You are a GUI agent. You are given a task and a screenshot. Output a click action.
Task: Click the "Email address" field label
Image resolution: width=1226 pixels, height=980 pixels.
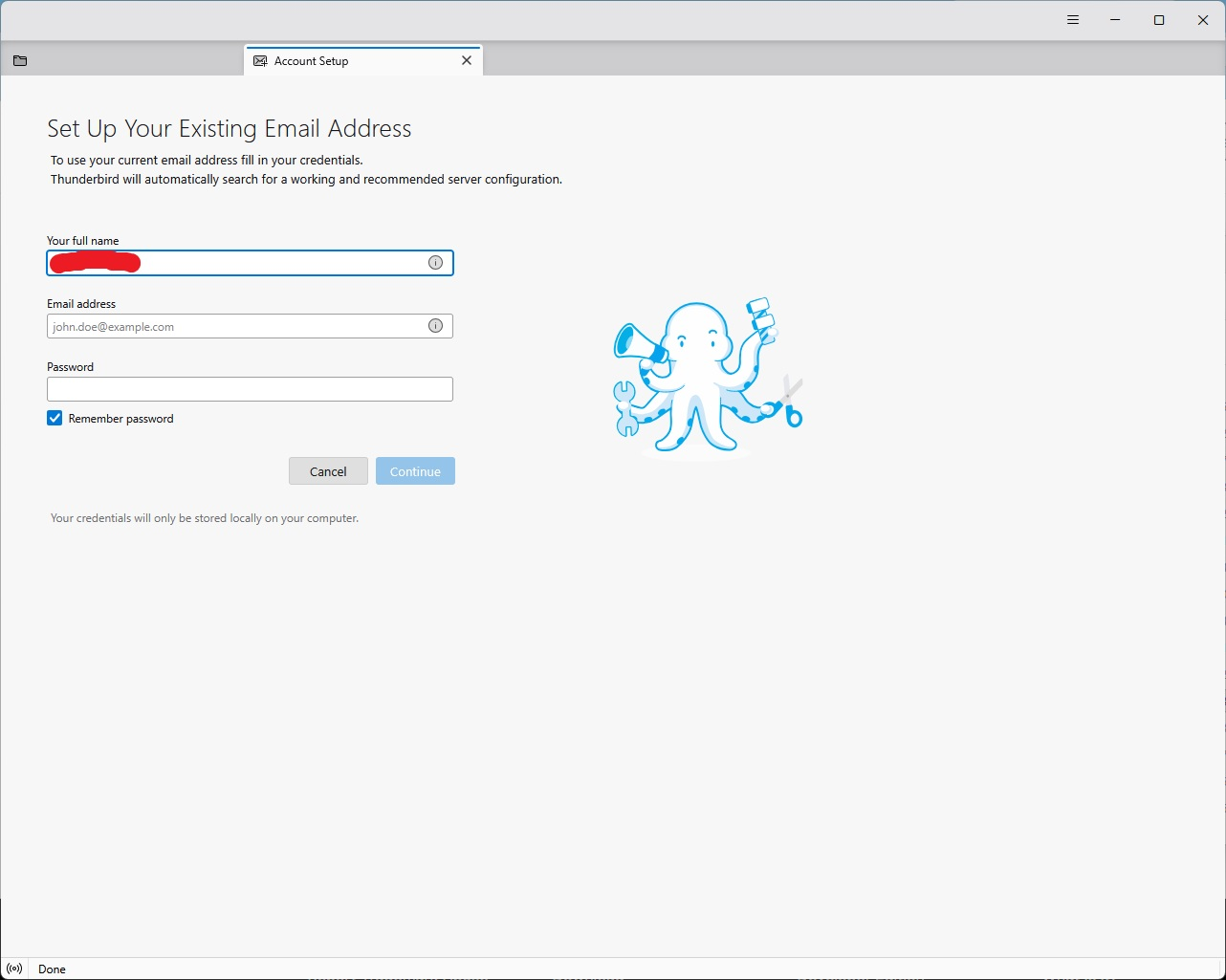tap(81, 304)
